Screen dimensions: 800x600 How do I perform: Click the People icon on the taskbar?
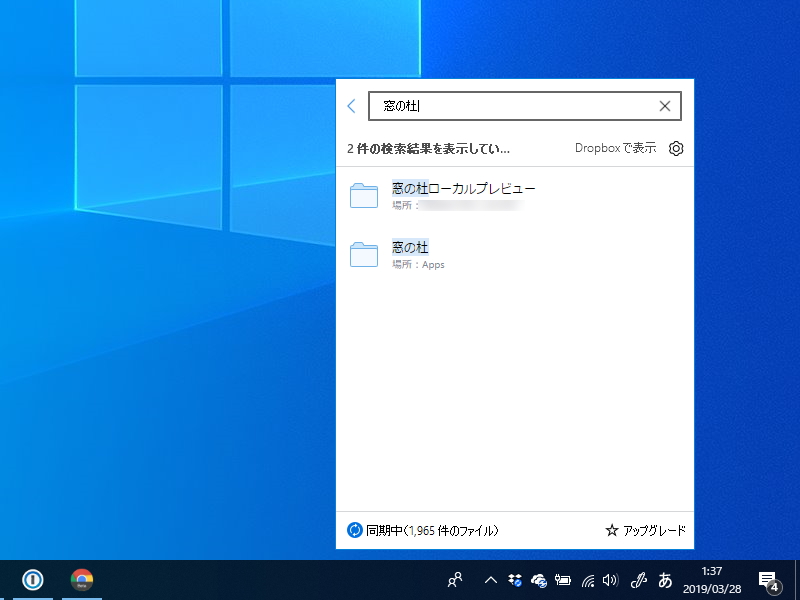454,580
